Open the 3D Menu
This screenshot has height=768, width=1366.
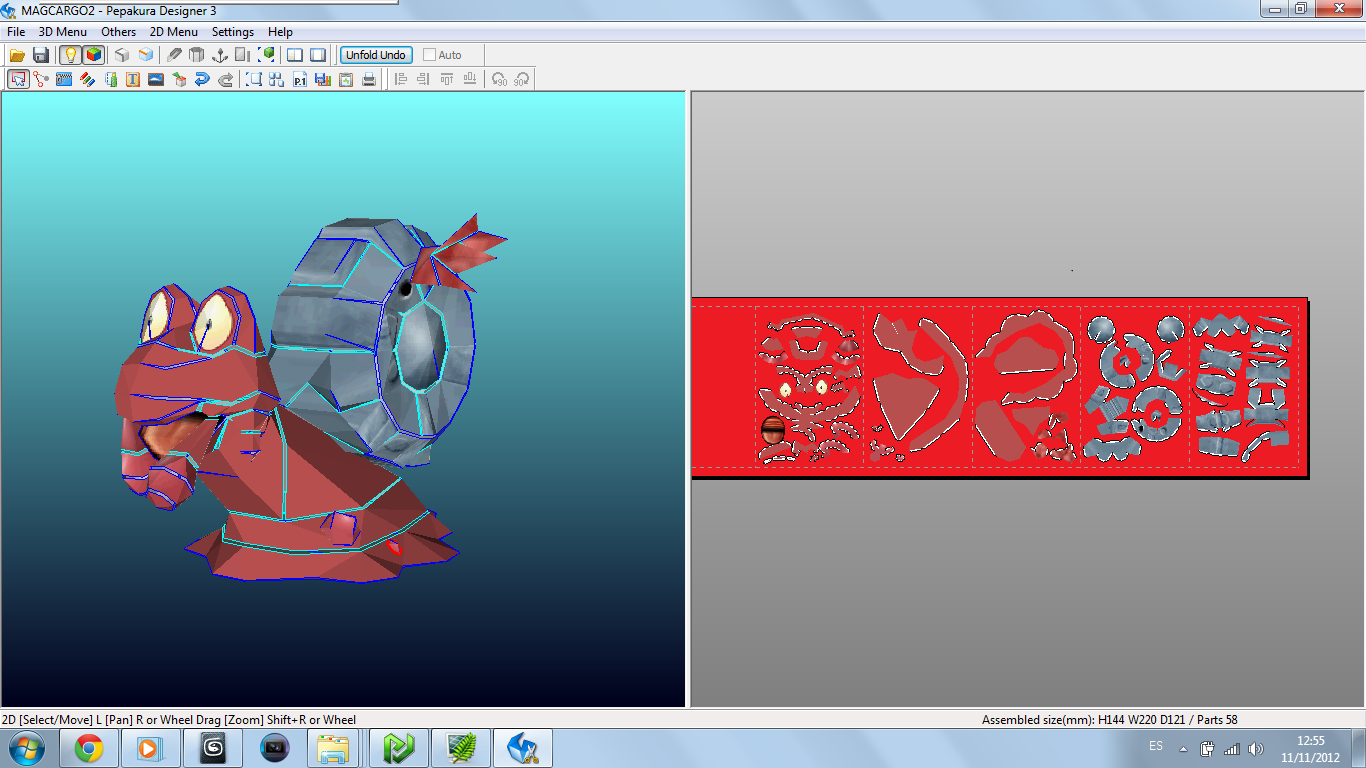(x=63, y=32)
